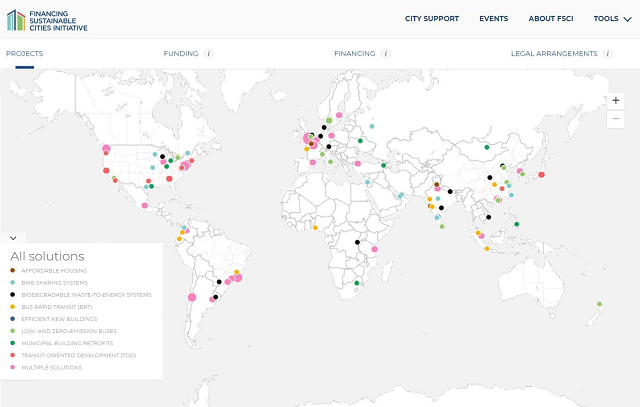The width and height of the screenshot is (640, 407).
Task: Filter by Bus Rapid Transit (BRT)
Action: (x=57, y=307)
